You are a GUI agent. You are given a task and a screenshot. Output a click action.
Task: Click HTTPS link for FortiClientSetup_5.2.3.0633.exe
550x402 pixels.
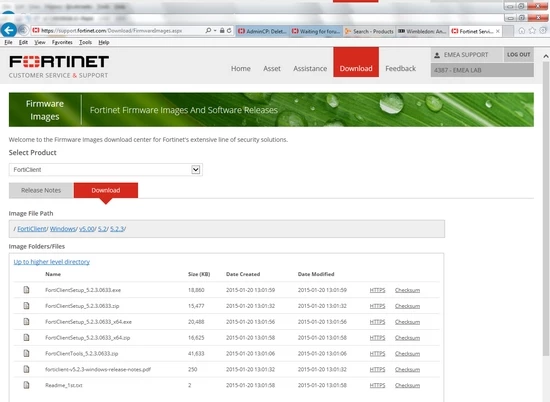tap(377, 290)
